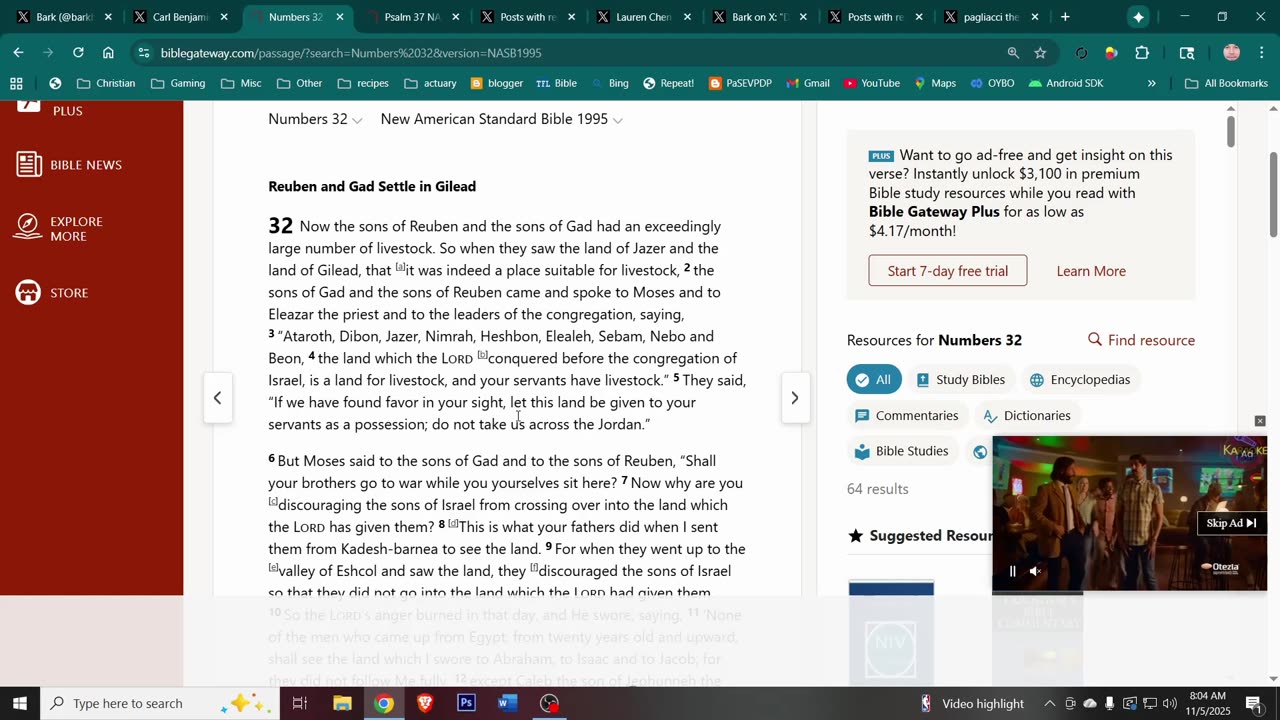Filter resources by Commentaries

pyautogui.click(x=906, y=416)
